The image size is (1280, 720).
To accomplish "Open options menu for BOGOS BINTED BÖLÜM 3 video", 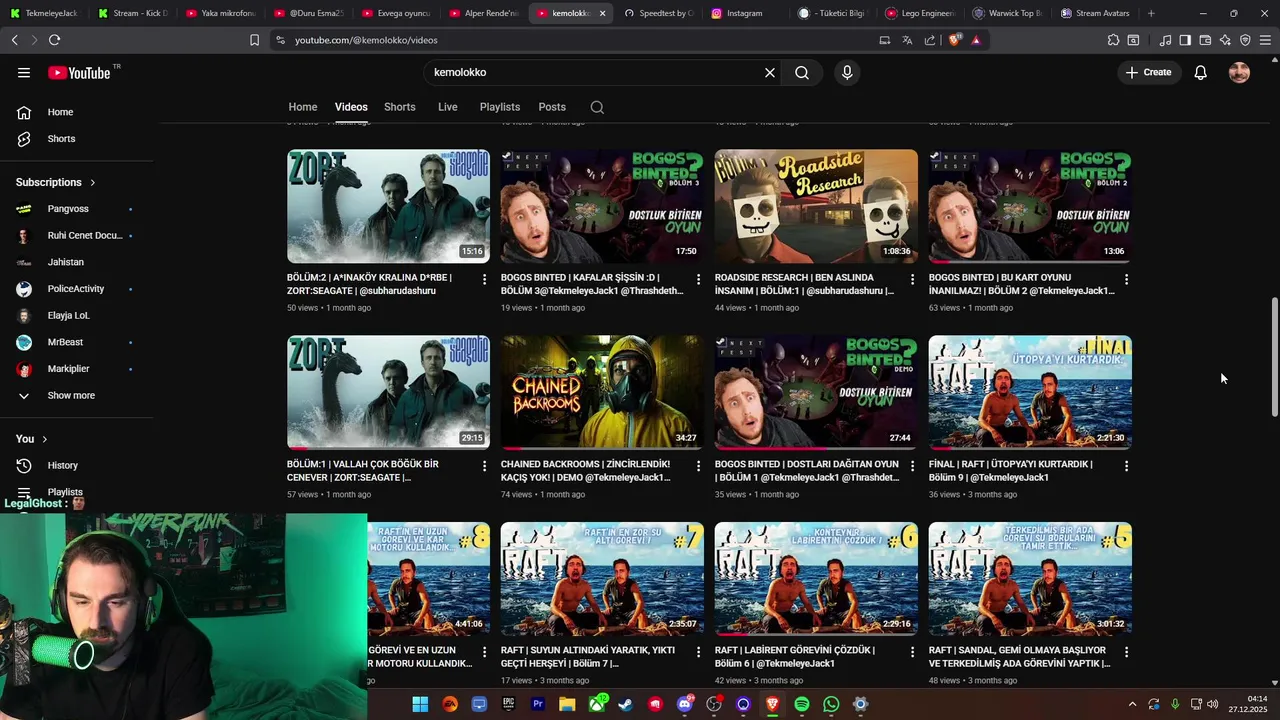I will click(698, 279).
